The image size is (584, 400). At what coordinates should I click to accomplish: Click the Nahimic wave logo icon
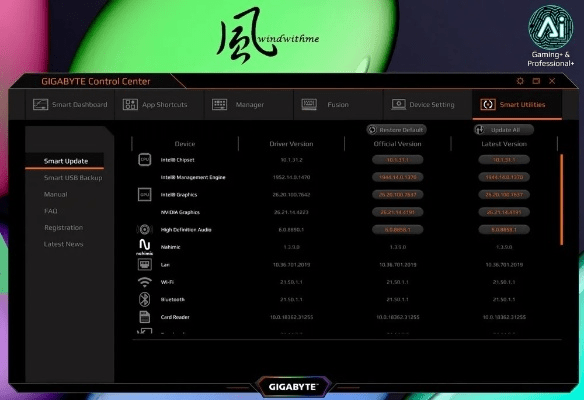[145, 247]
